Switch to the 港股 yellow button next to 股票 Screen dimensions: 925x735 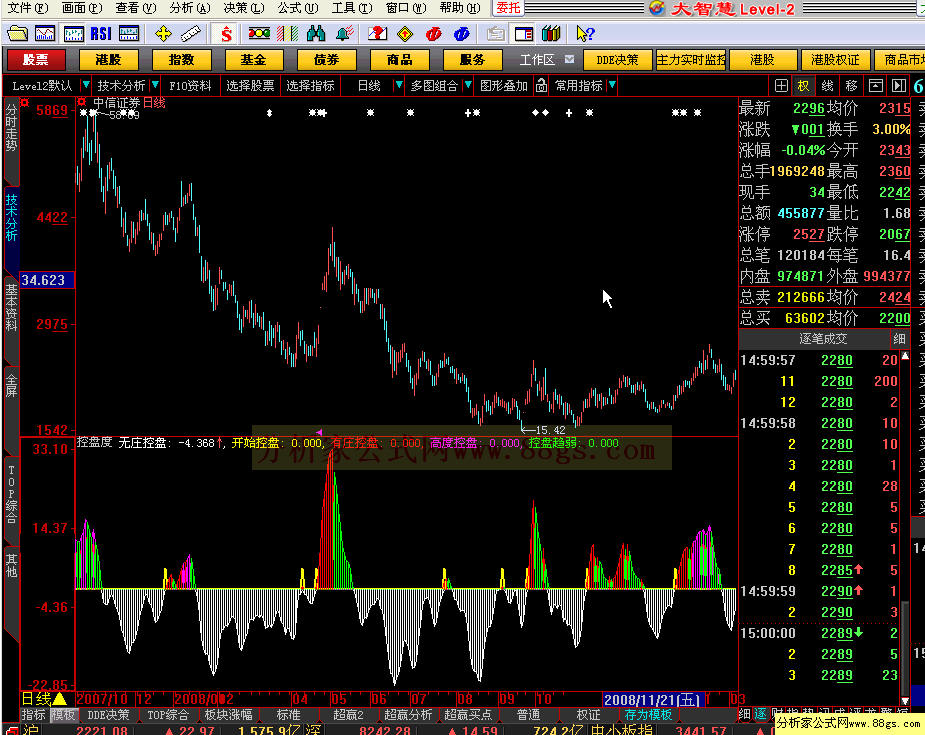109,60
